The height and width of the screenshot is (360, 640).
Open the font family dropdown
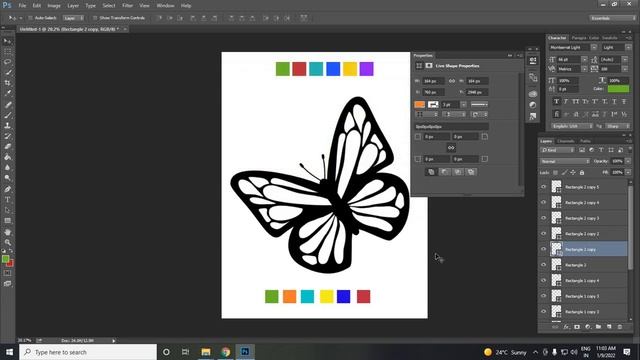tap(594, 48)
